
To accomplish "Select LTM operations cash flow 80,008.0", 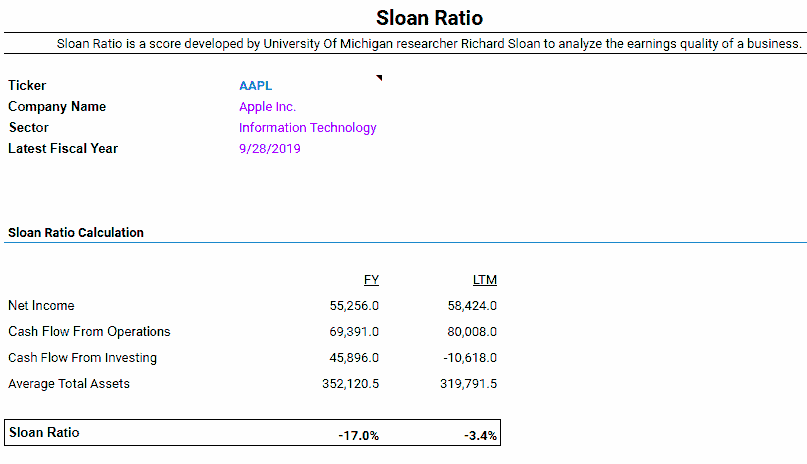I will [472, 332].
